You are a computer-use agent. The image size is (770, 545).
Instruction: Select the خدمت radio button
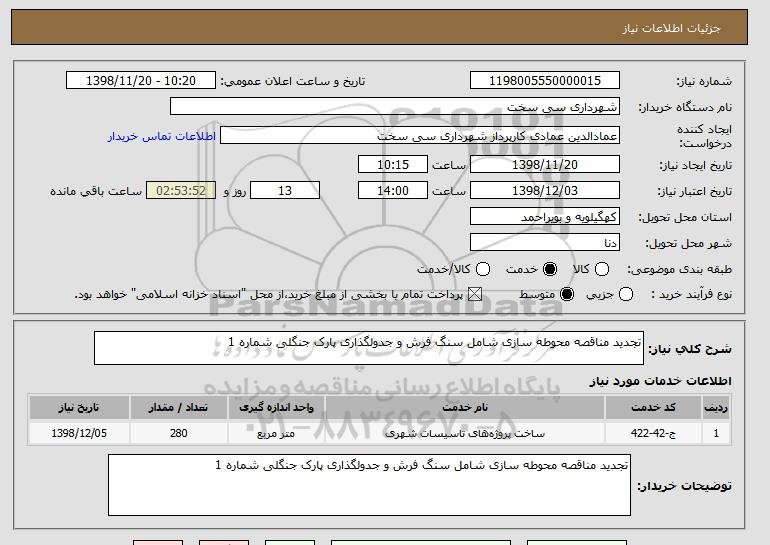(x=550, y=269)
